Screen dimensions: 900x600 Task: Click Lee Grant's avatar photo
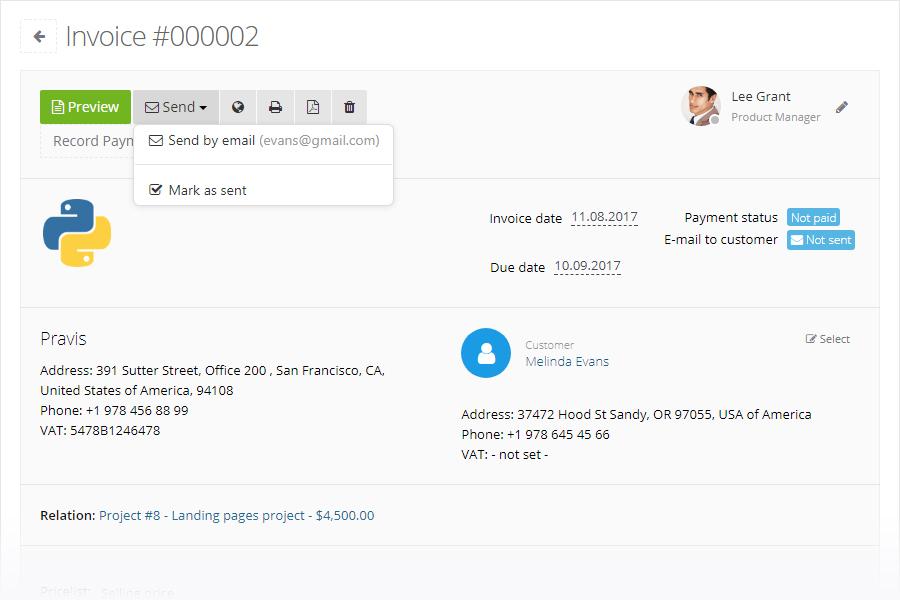click(x=701, y=106)
